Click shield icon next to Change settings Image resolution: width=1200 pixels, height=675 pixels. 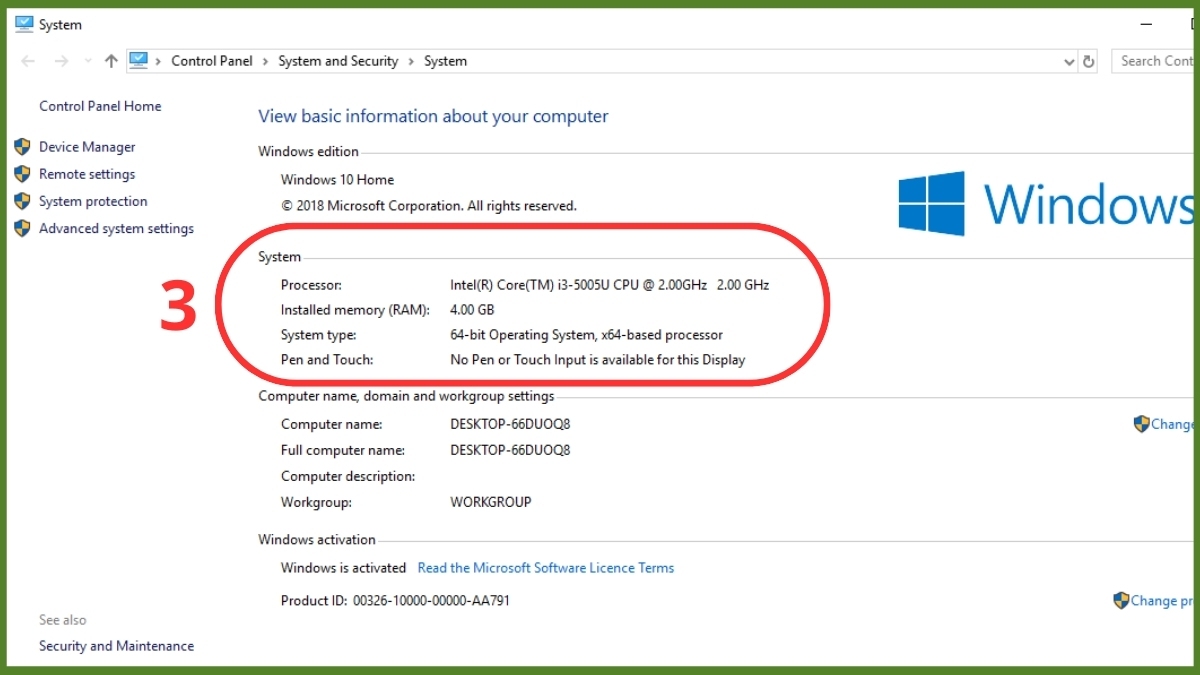tap(1141, 424)
